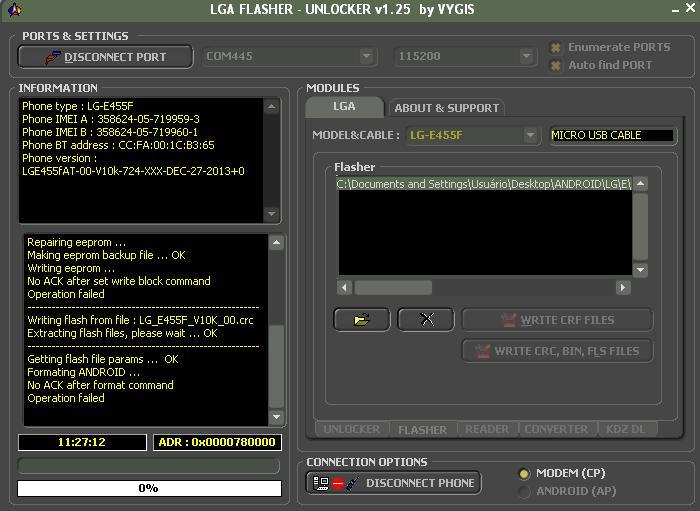Toggle Auto find PORT checkbox
Screen dimensions: 700x511
(555, 66)
